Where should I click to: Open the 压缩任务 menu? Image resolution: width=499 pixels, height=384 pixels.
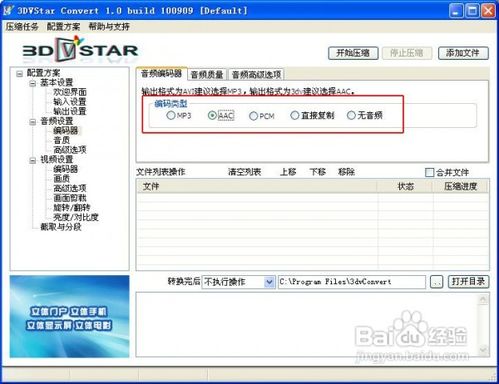point(22,27)
